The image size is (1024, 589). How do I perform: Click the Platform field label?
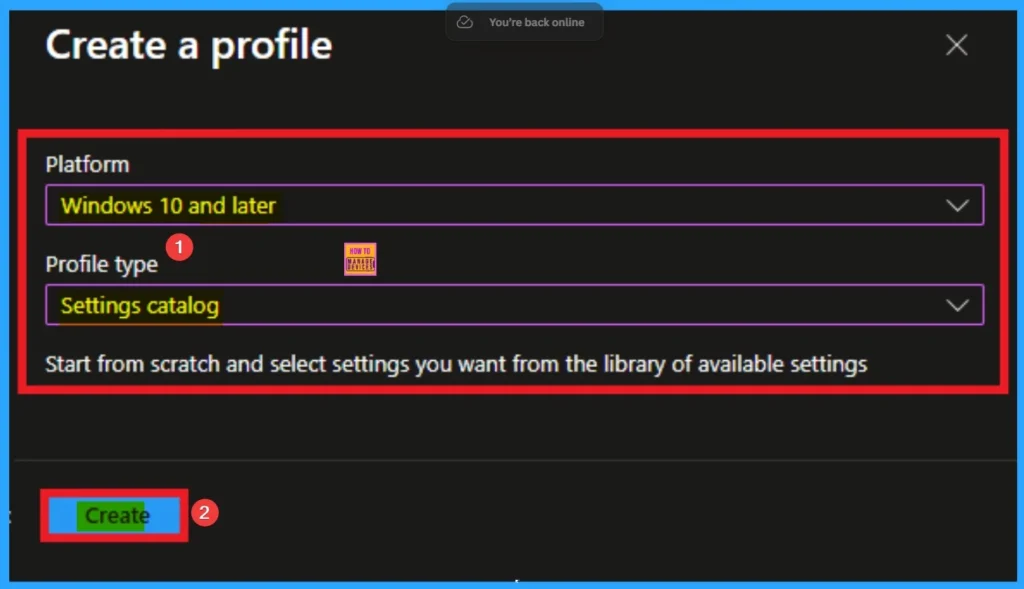tap(87, 164)
